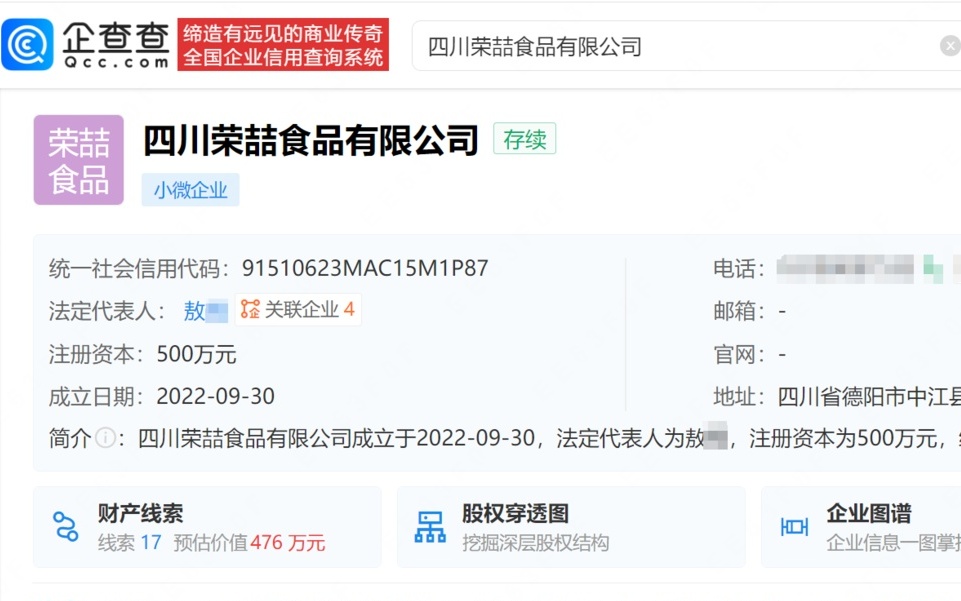The width and height of the screenshot is (961, 601).
Task: Click the company introduction paragraph text
Action: [x=549, y=438]
